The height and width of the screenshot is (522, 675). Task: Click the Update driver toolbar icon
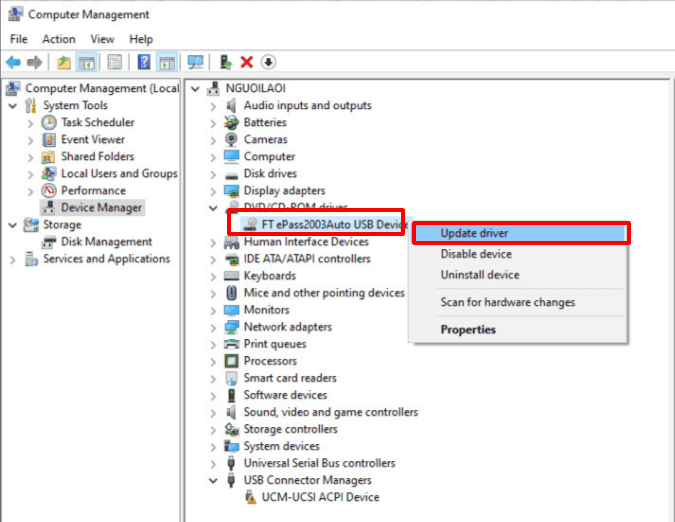(x=226, y=62)
